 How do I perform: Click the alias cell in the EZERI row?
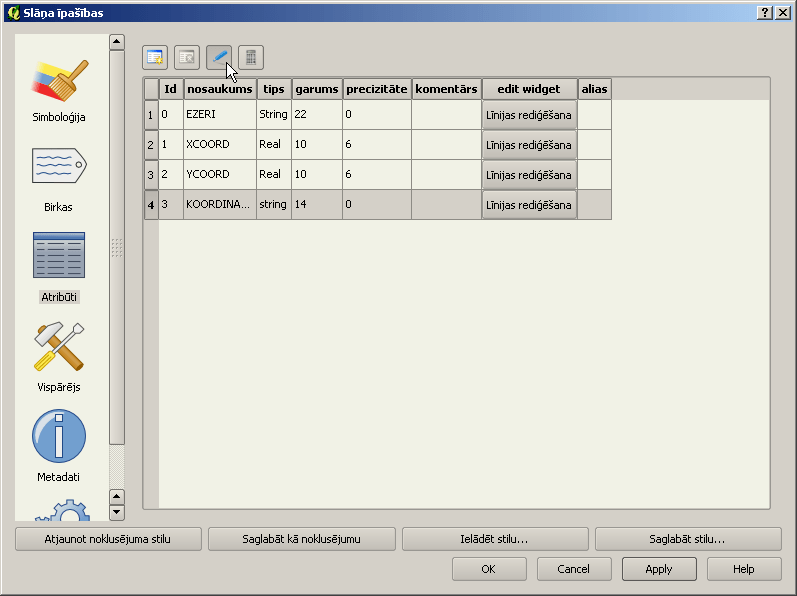click(x=595, y=114)
